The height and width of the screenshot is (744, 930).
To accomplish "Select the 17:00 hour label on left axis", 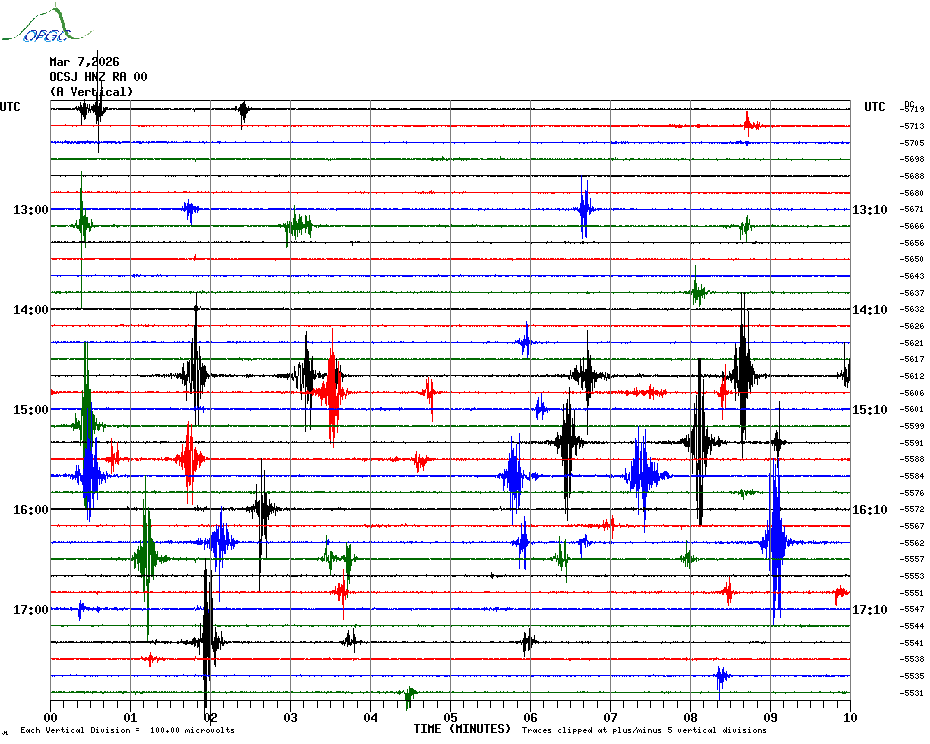I will coord(30,610).
